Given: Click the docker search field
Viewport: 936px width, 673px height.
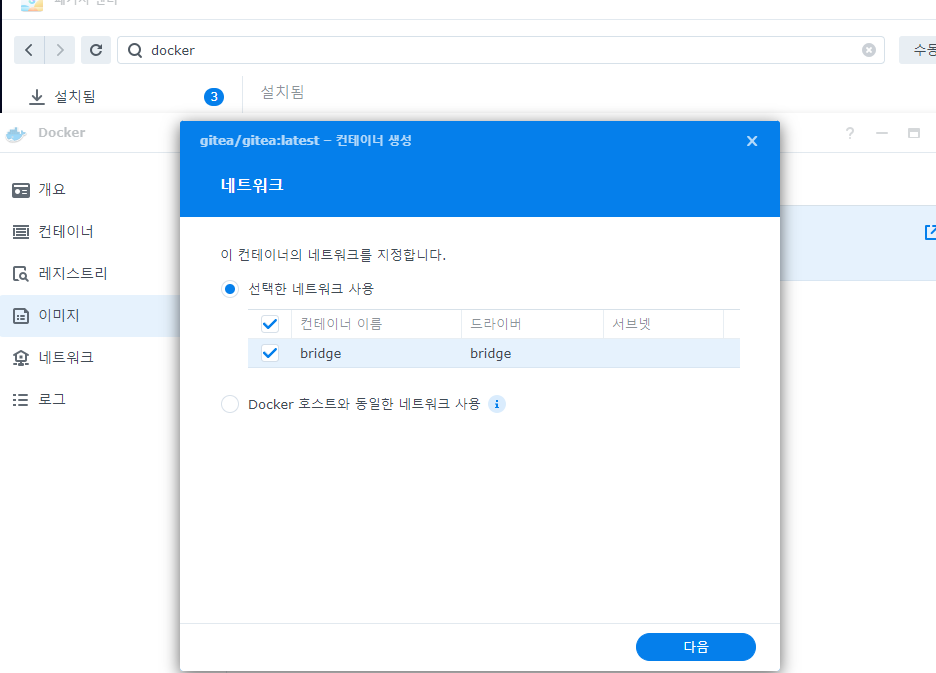Looking at the screenshot, I should pos(500,50).
